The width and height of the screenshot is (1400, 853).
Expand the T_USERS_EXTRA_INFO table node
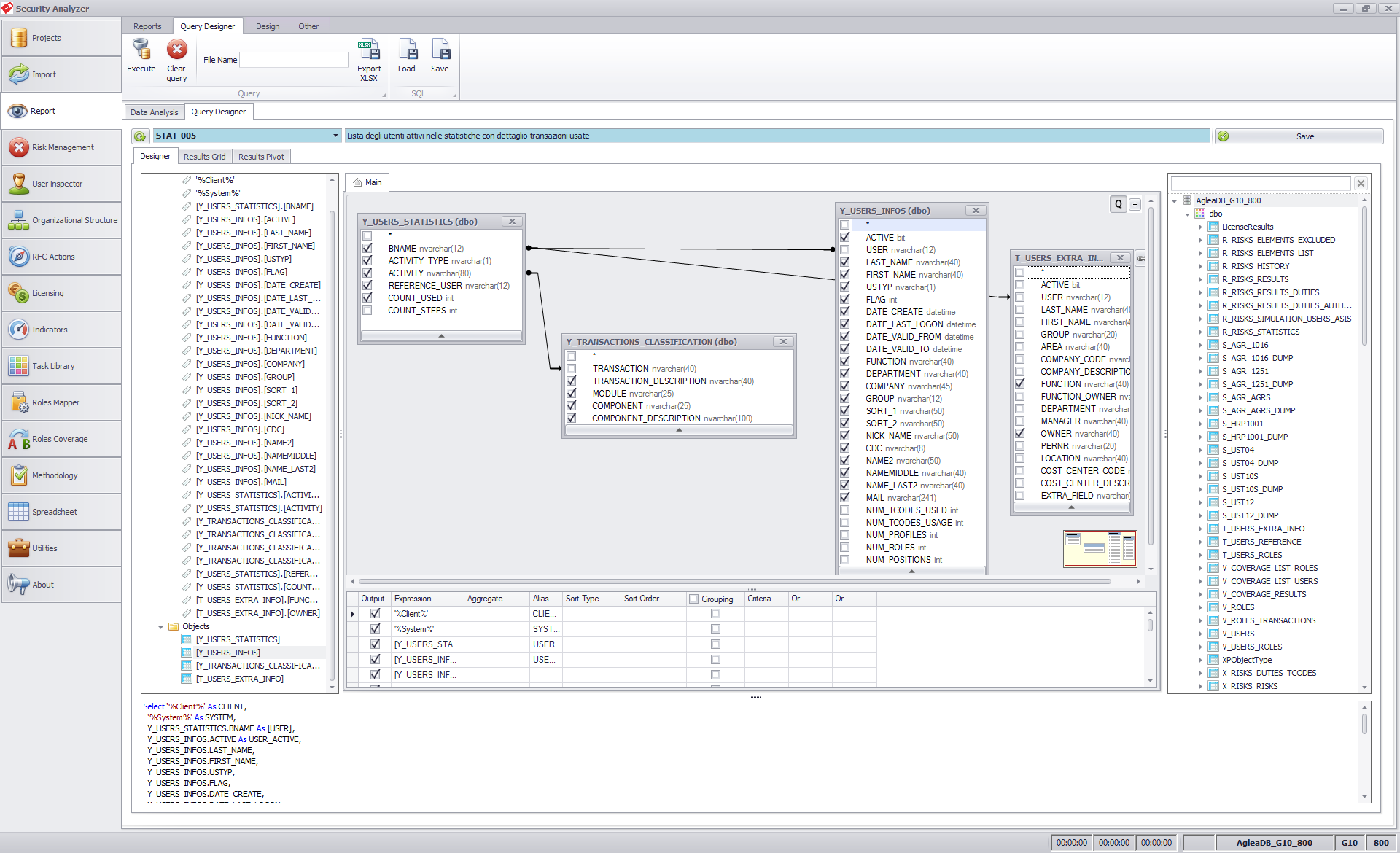(x=1201, y=529)
